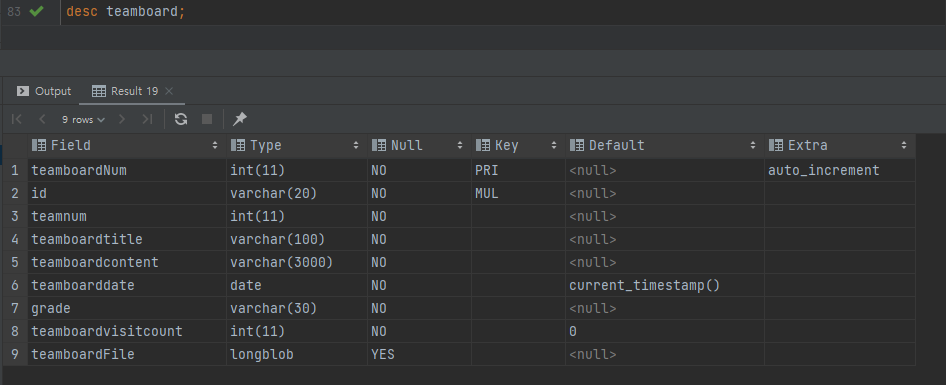Click the reload page icon
The width and height of the screenshot is (946, 385).
(180, 119)
